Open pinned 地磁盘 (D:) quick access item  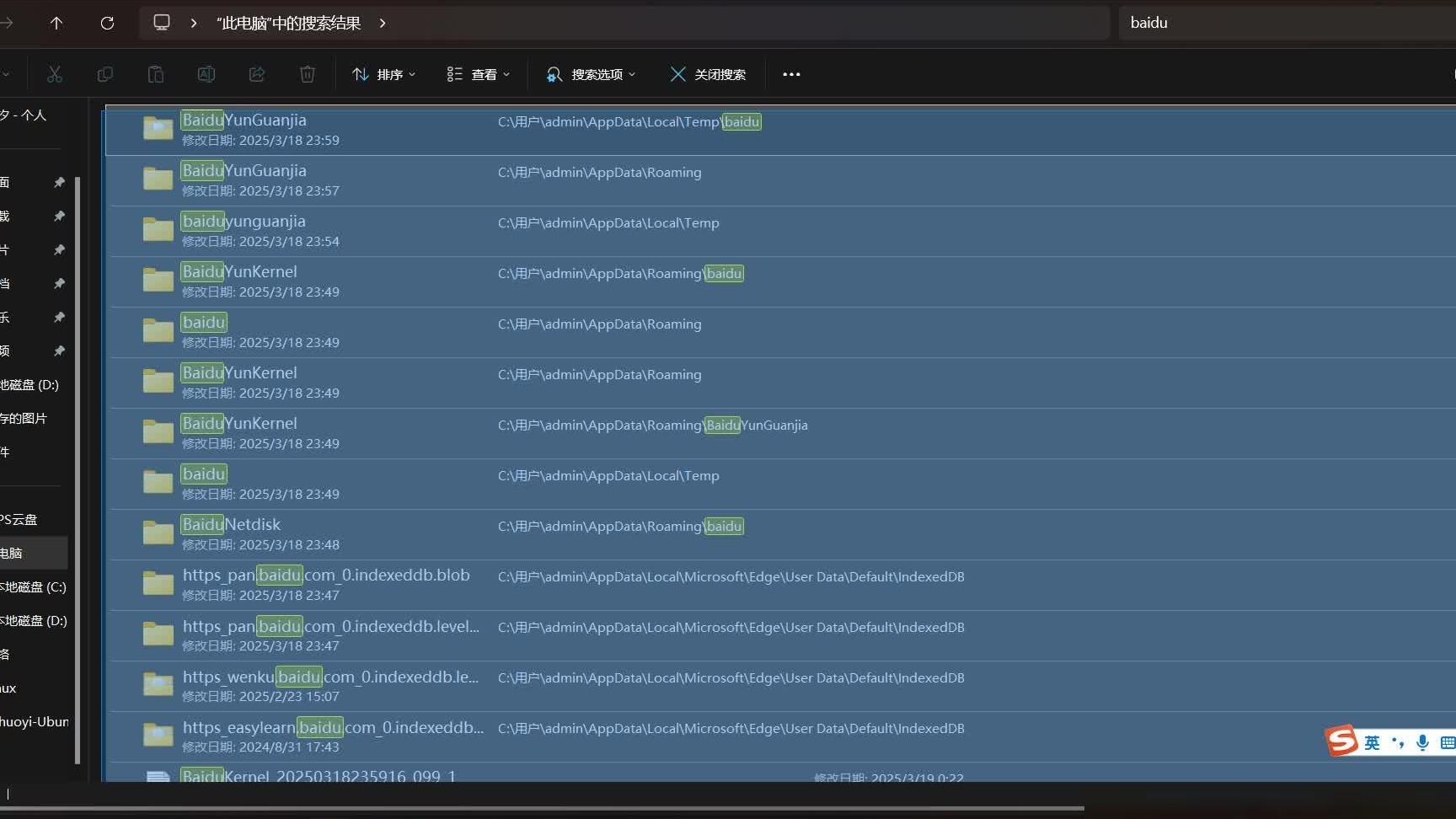pos(30,385)
